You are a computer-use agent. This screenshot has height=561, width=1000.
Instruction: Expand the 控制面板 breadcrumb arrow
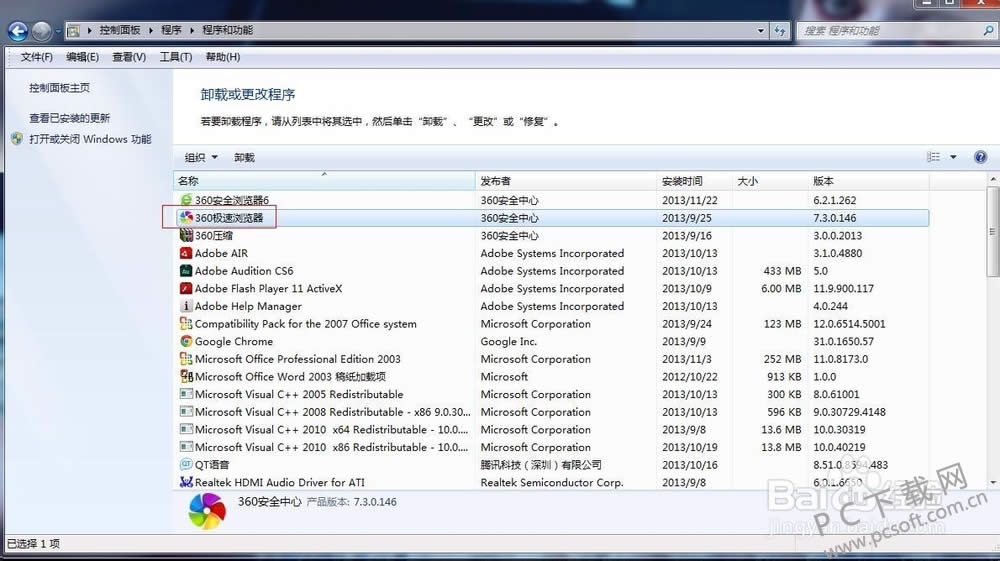[151, 30]
